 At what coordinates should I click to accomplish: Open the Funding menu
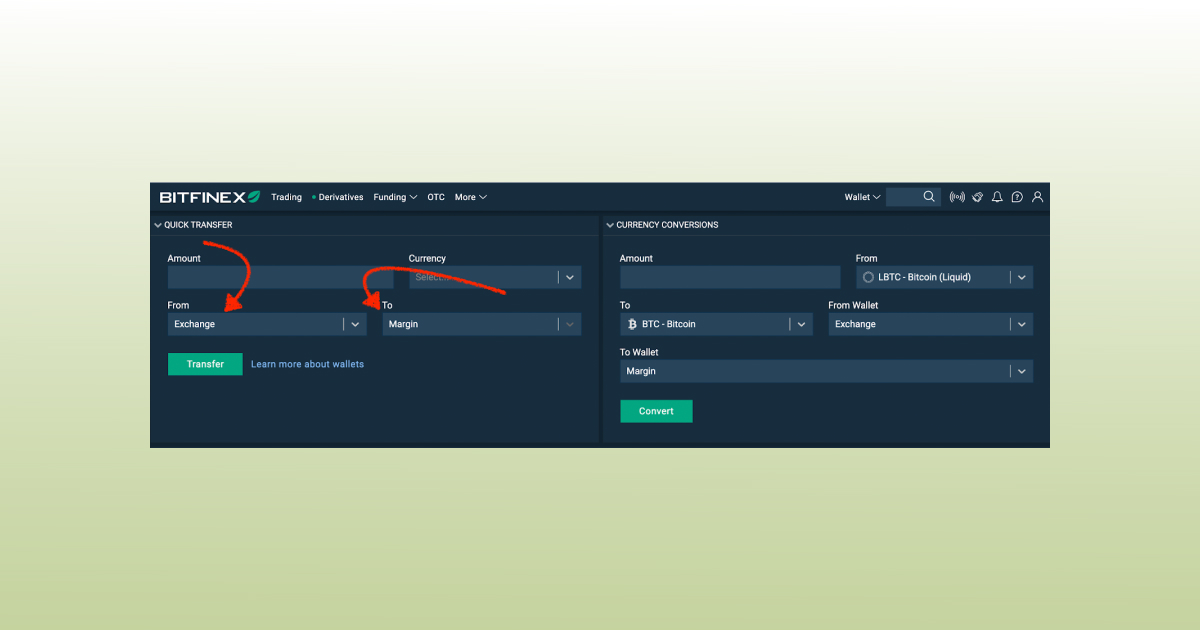click(x=395, y=197)
